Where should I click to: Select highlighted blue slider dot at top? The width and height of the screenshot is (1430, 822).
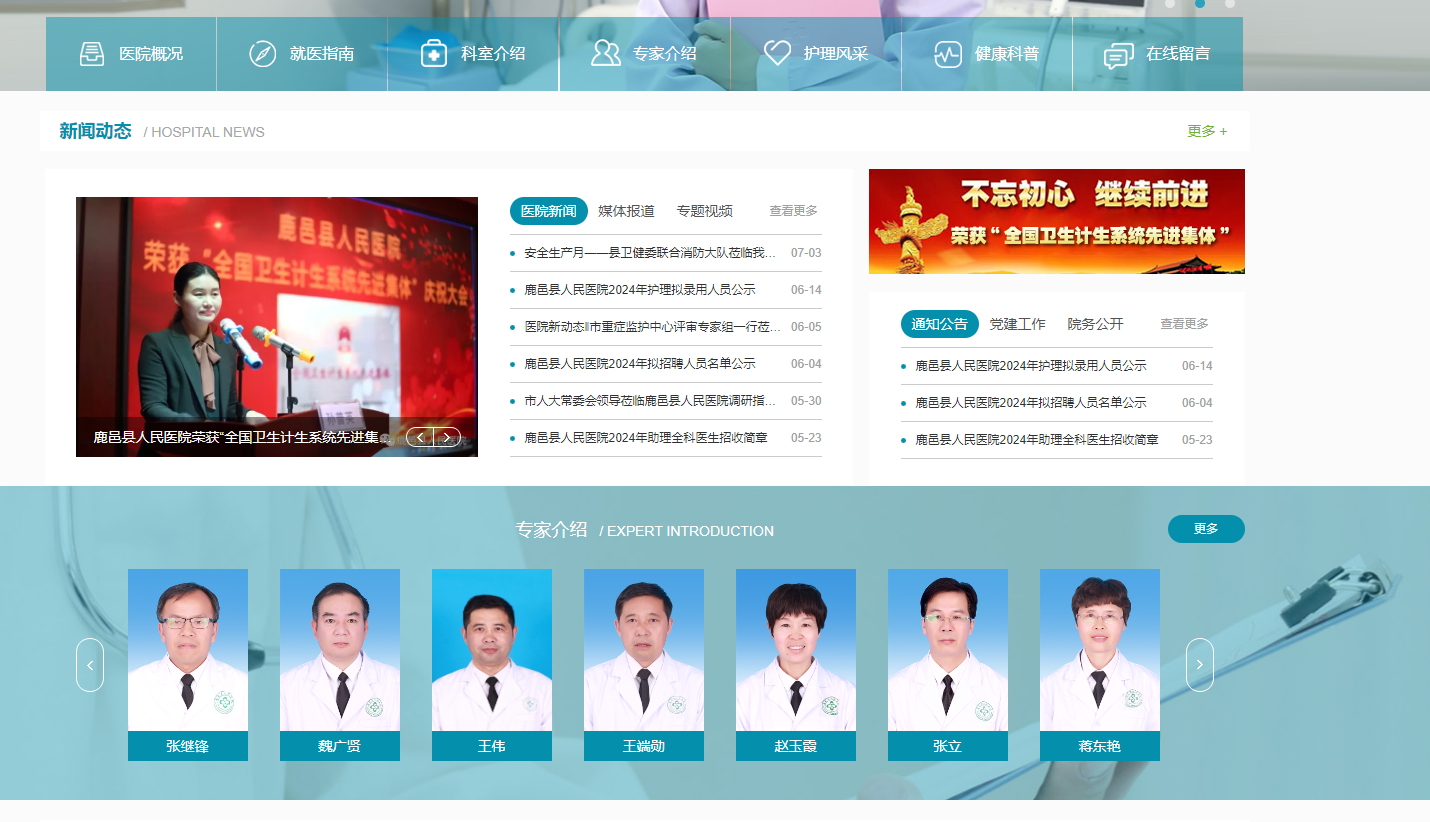1200,3
